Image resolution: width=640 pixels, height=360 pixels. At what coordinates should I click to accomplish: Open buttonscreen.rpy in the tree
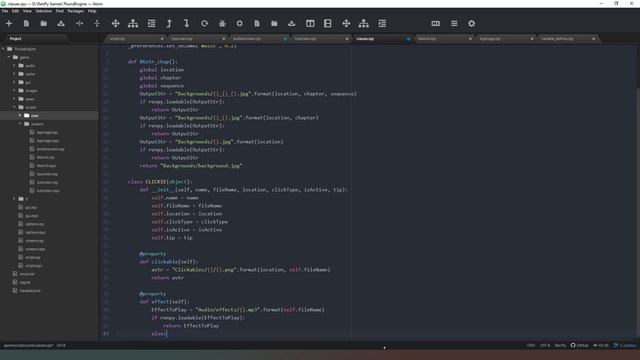pyautogui.click(x=50, y=149)
